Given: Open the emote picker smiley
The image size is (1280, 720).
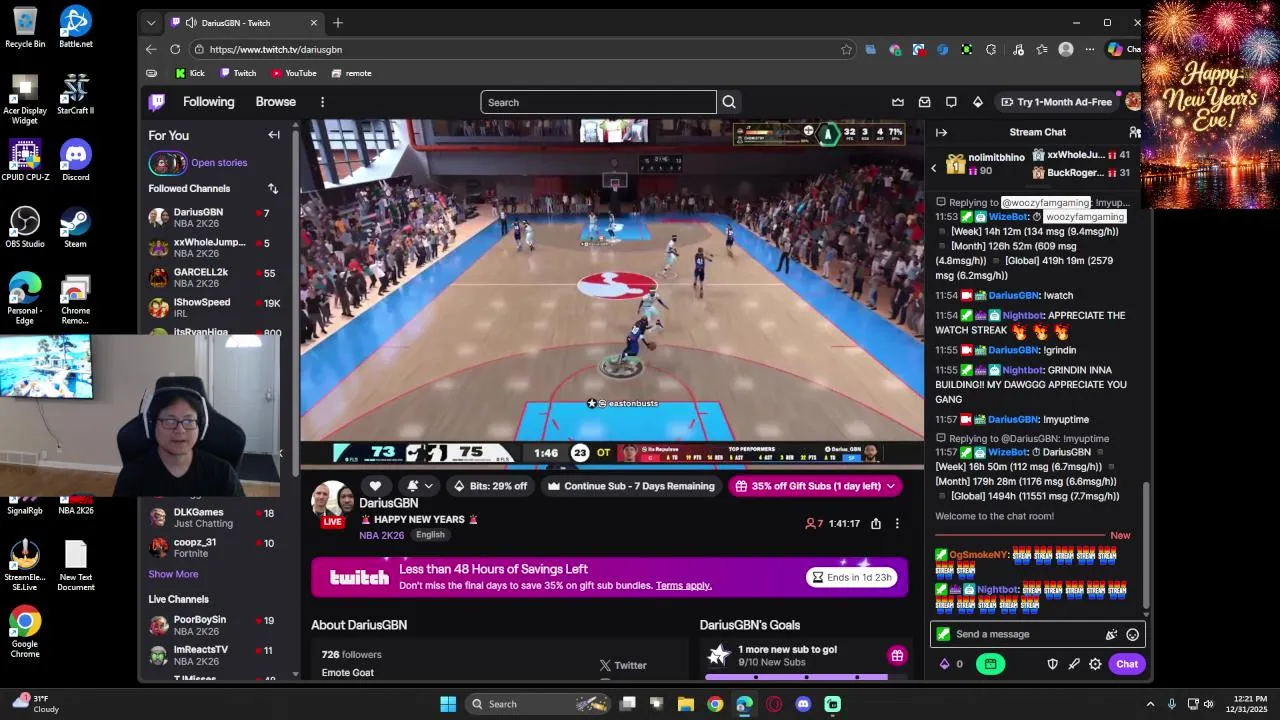Looking at the screenshot, I should pyautogui.click(x=1132, y=634).
